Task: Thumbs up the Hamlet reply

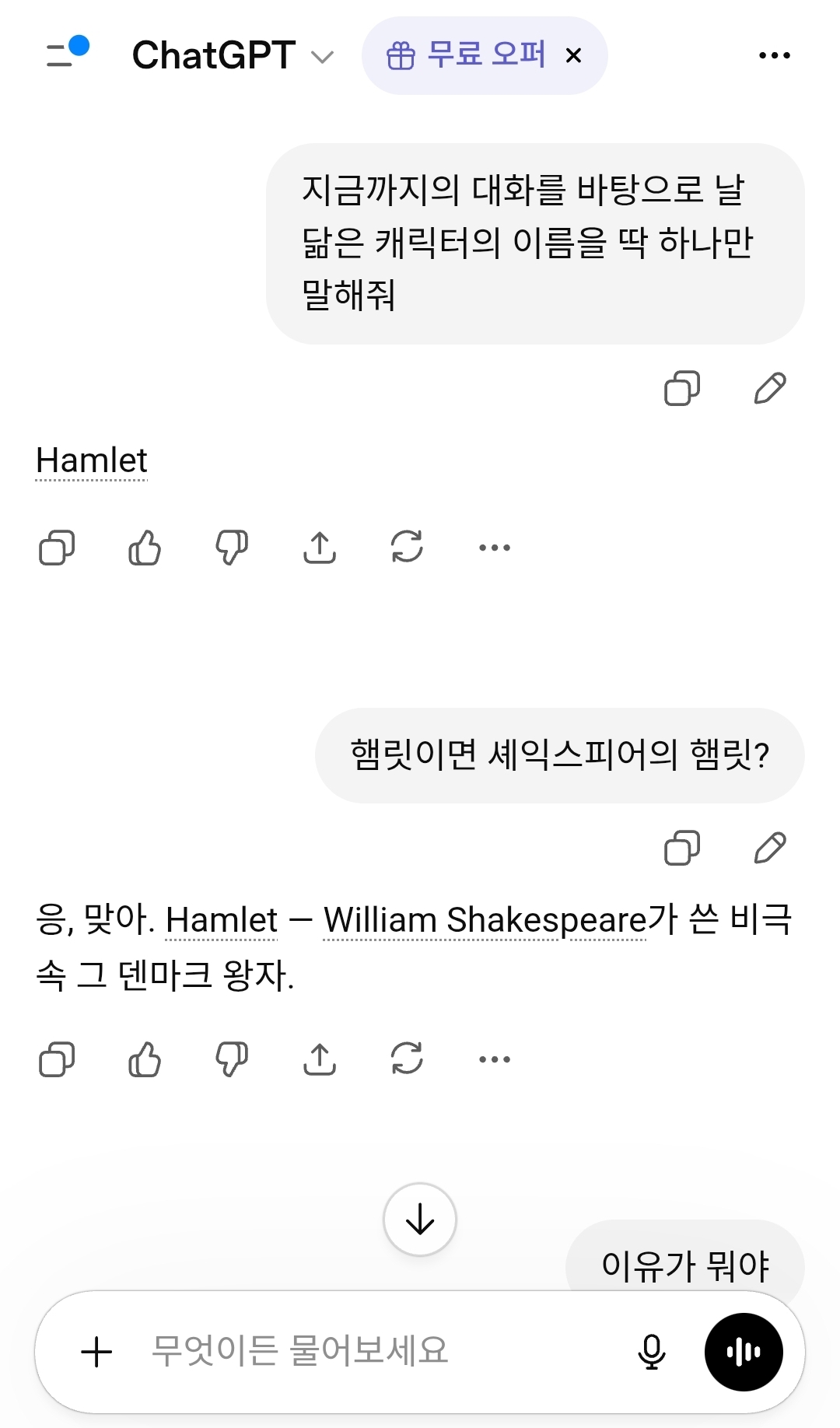Action: pos(145,548)
